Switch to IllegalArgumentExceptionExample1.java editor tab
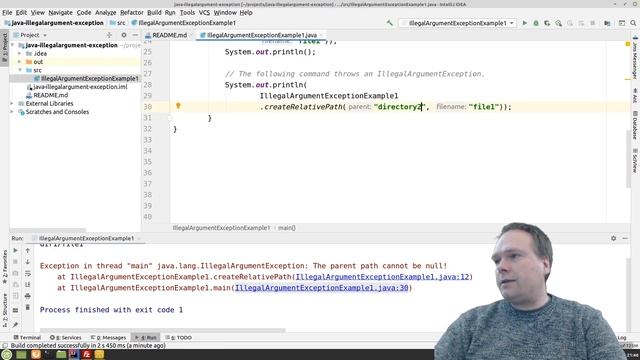The image size is (640, 360). click(x=262, y=35)
